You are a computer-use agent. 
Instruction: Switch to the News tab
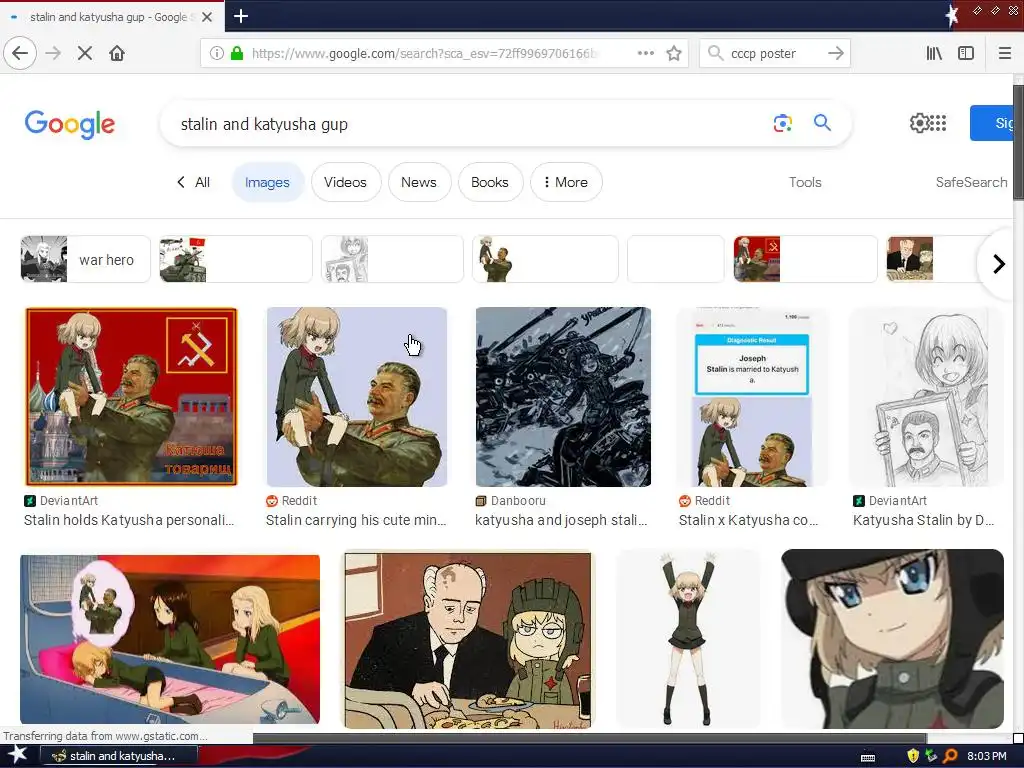[419, 182]
